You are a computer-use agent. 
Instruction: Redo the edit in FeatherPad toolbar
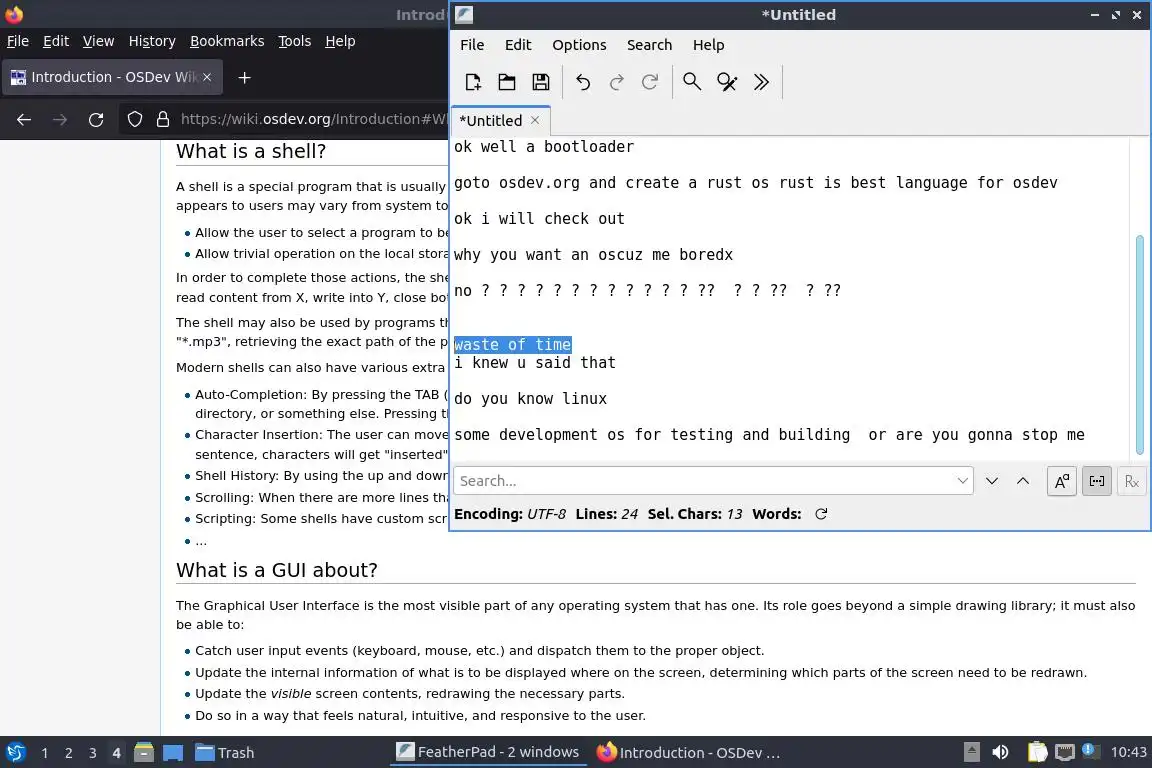pos(616,82)
